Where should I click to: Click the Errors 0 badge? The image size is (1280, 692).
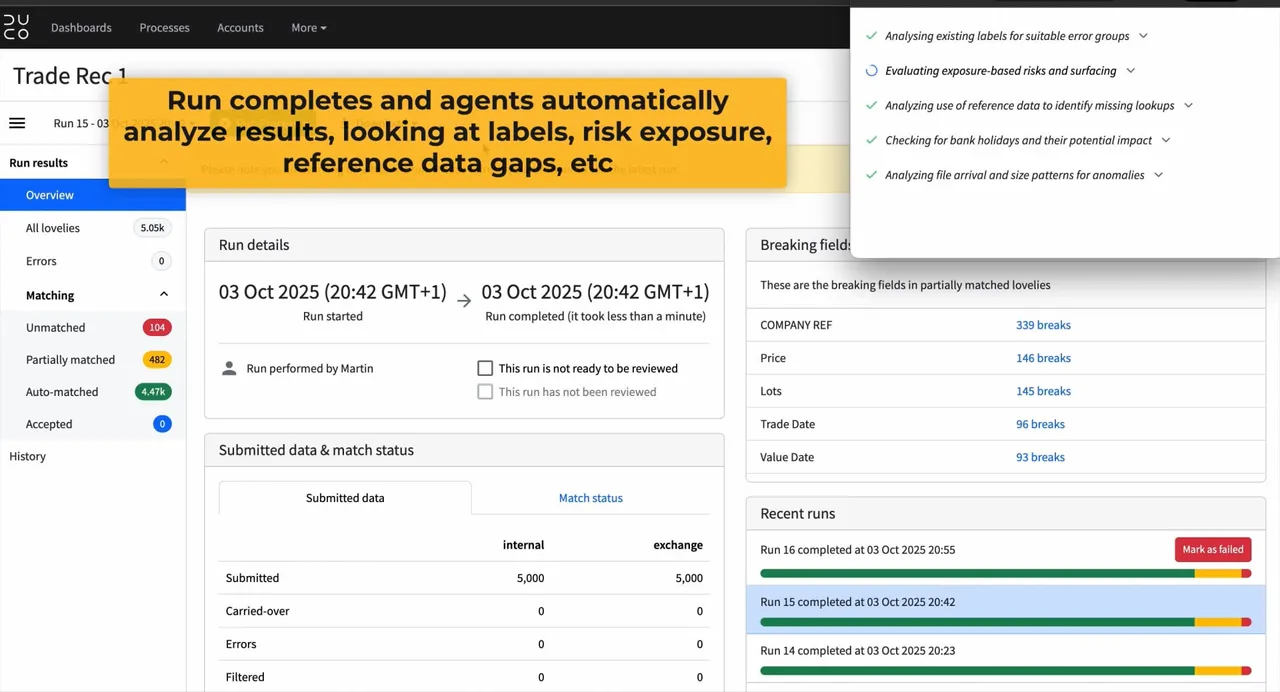coord(162,261)
